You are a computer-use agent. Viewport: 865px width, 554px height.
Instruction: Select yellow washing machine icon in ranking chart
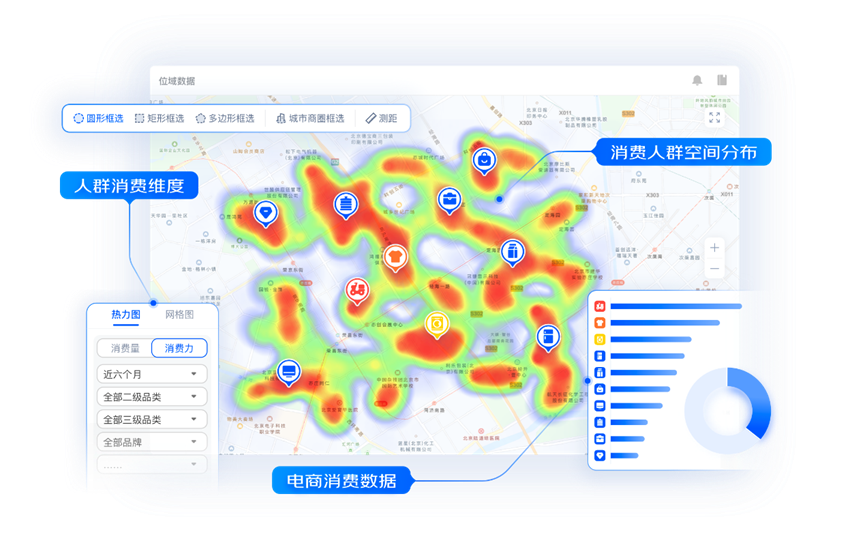(600, 339)
